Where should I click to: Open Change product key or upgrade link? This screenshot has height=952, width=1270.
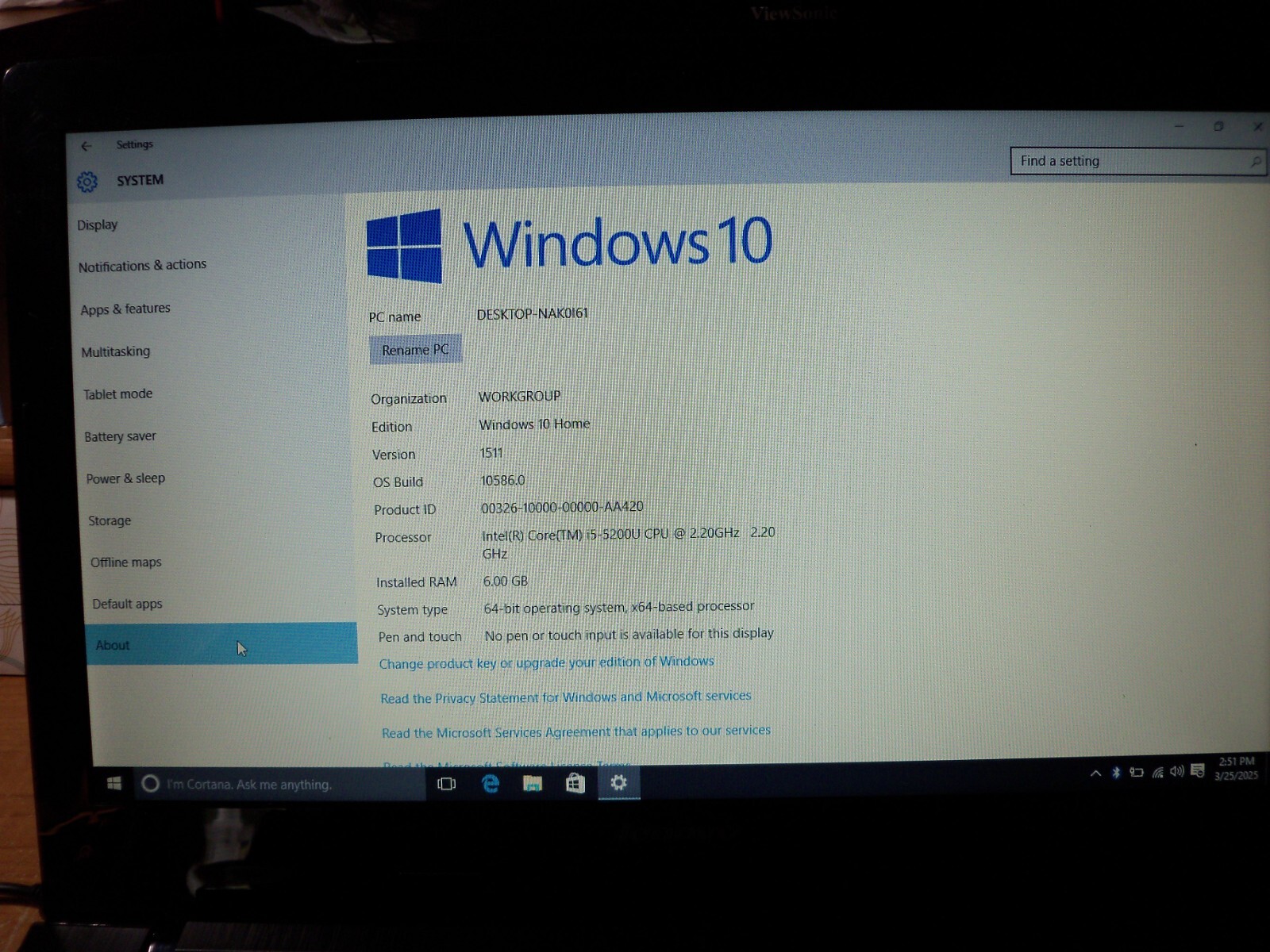pyautogui.click(x=546, y=662)
